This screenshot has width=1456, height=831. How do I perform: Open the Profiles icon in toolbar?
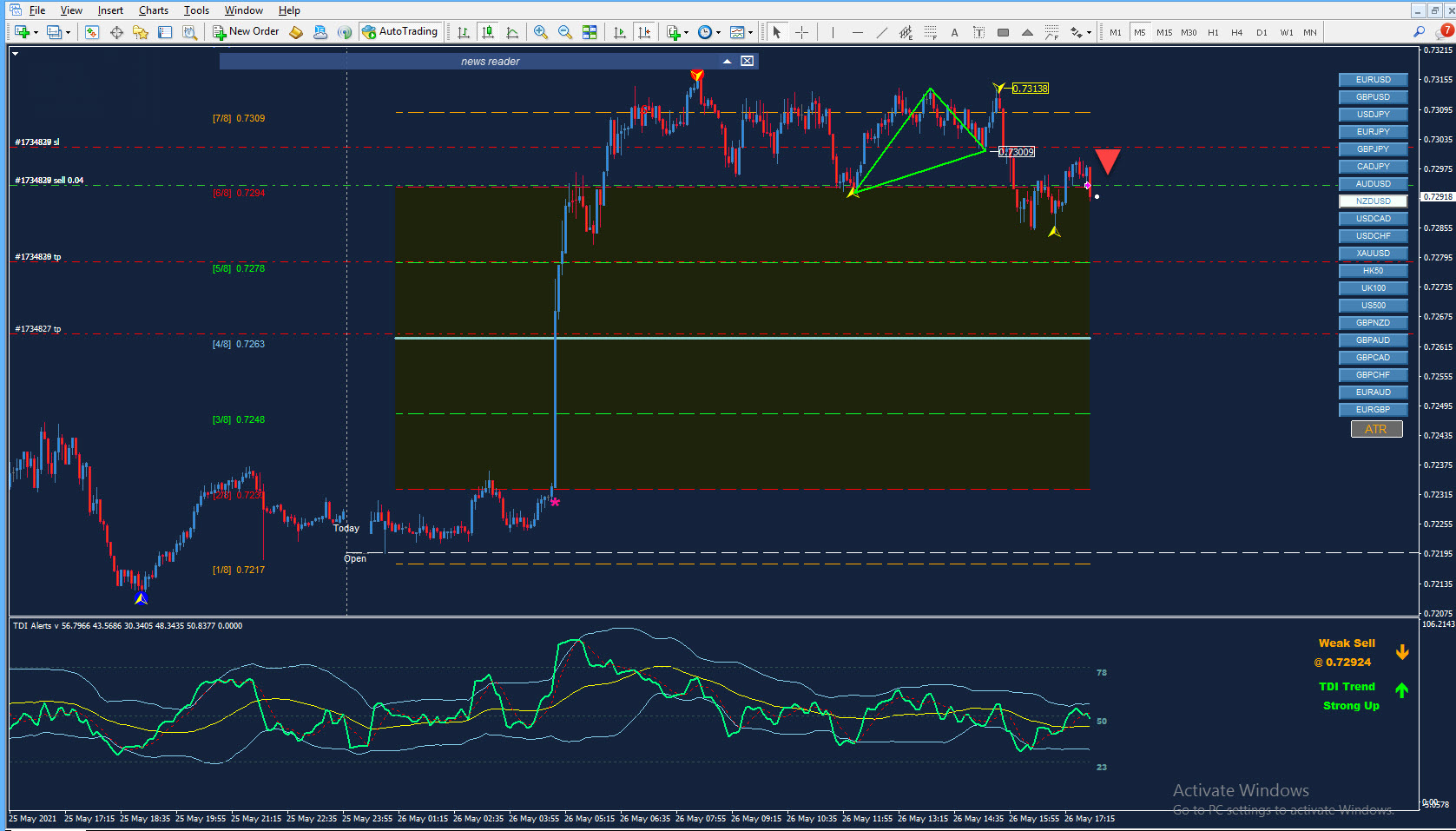54,32
